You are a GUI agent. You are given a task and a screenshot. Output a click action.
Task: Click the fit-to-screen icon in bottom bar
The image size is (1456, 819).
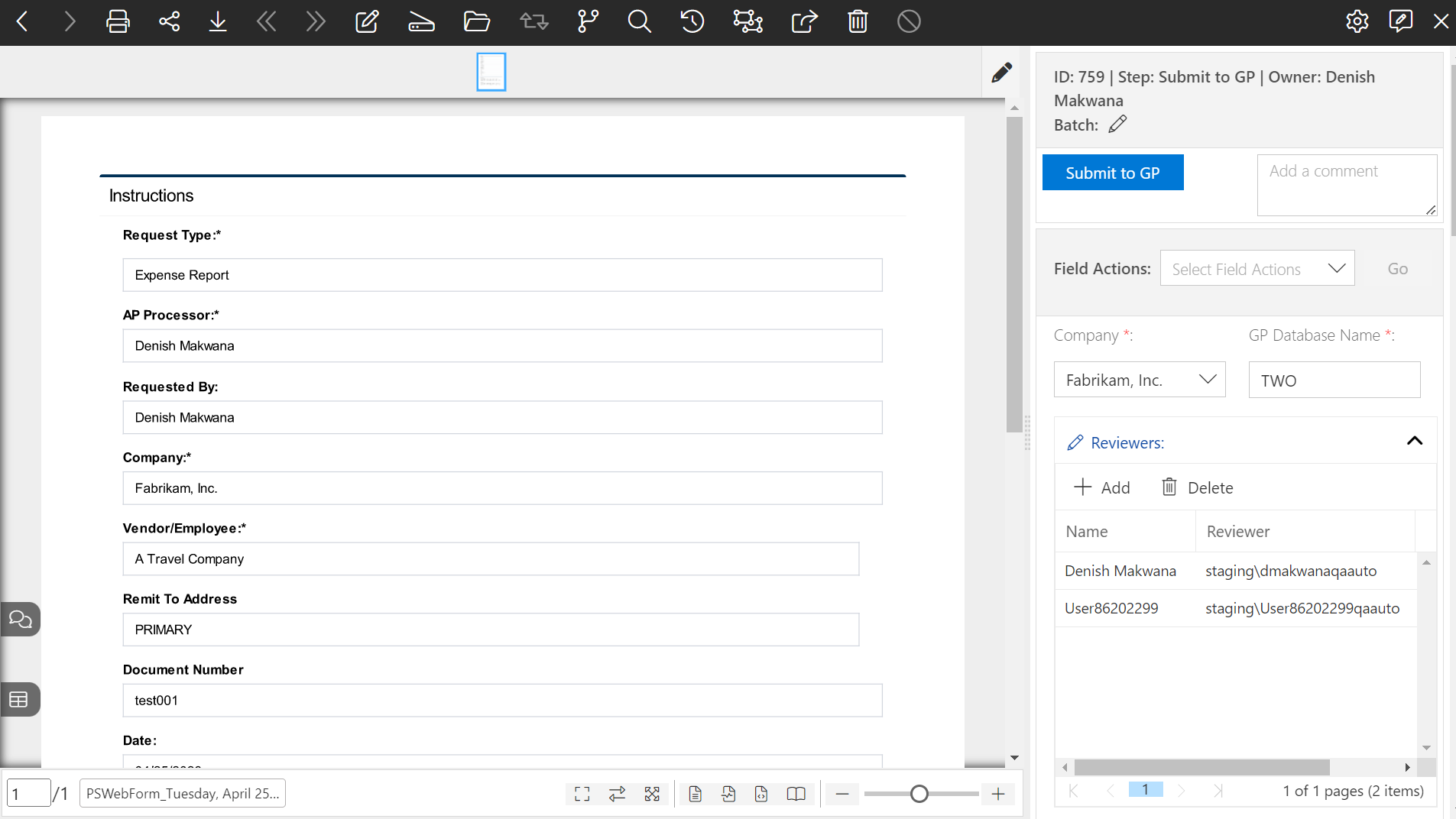[x=582, y=795]
